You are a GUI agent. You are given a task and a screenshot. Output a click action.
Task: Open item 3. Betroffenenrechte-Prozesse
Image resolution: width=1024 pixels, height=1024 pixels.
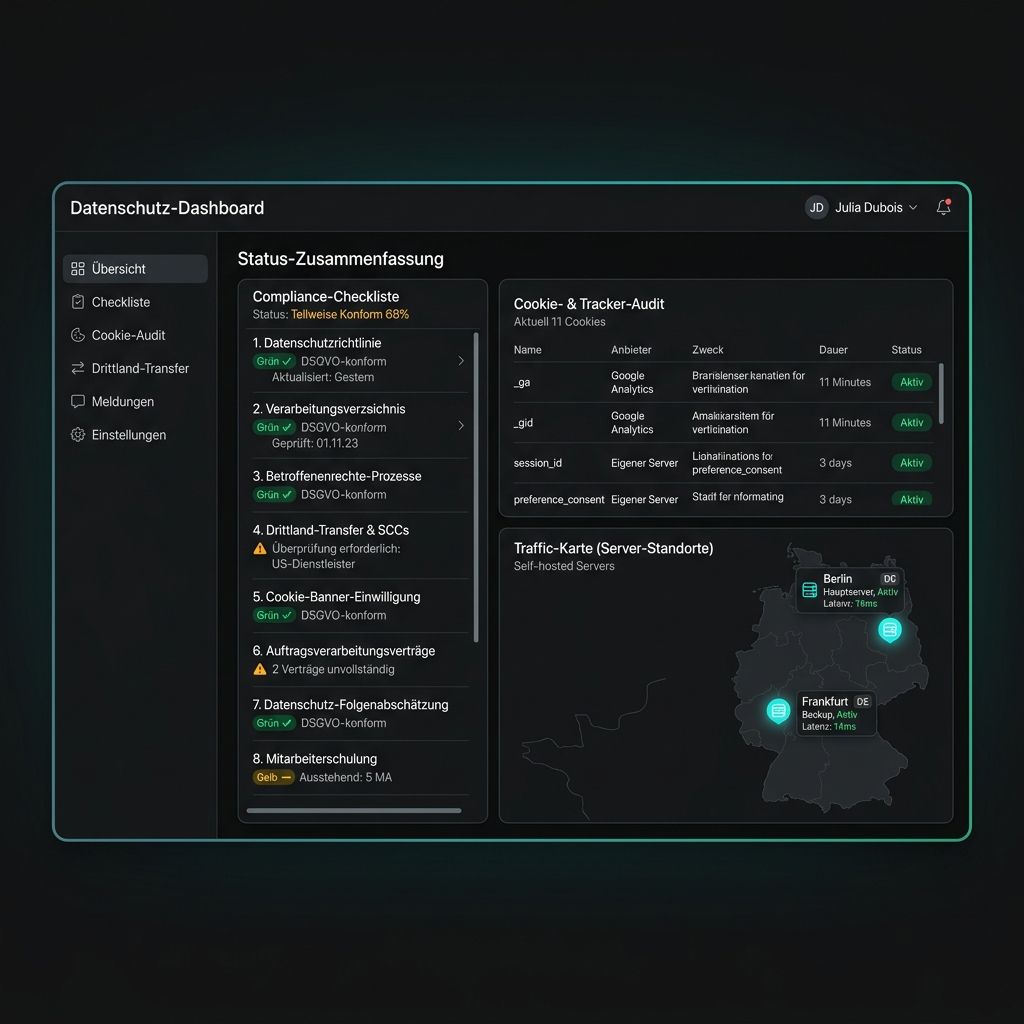360,485
